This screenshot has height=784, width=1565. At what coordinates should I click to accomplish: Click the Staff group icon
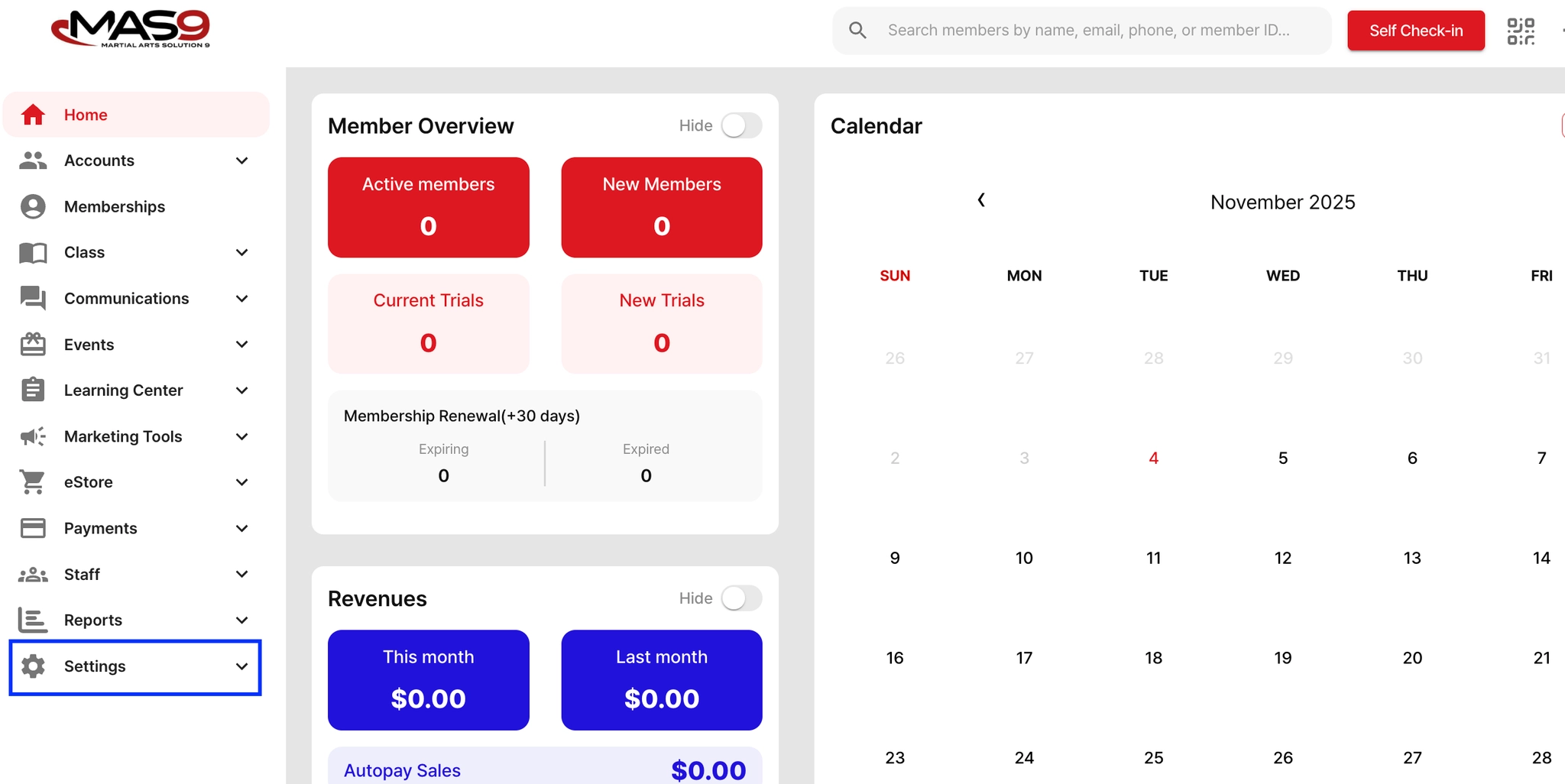(33, 574)
